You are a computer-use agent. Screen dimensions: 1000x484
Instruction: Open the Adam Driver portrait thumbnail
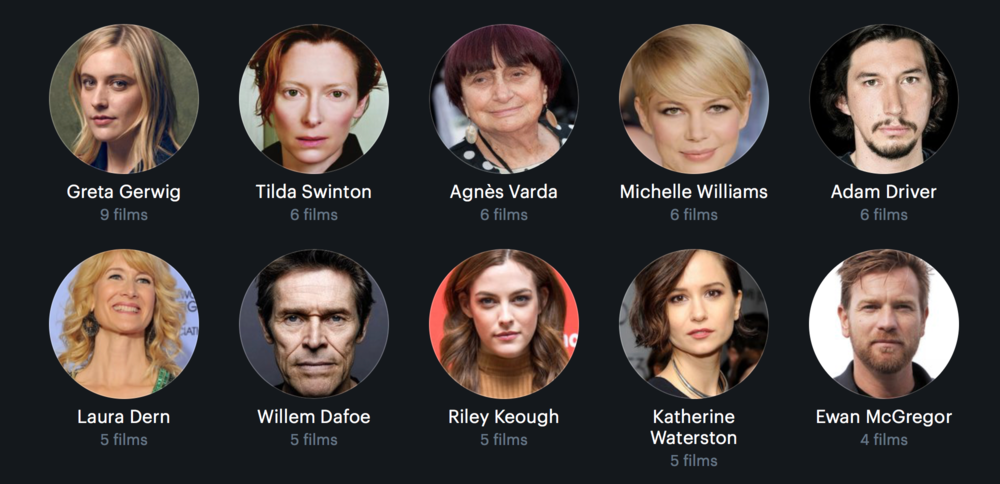(x=884, y=99)
